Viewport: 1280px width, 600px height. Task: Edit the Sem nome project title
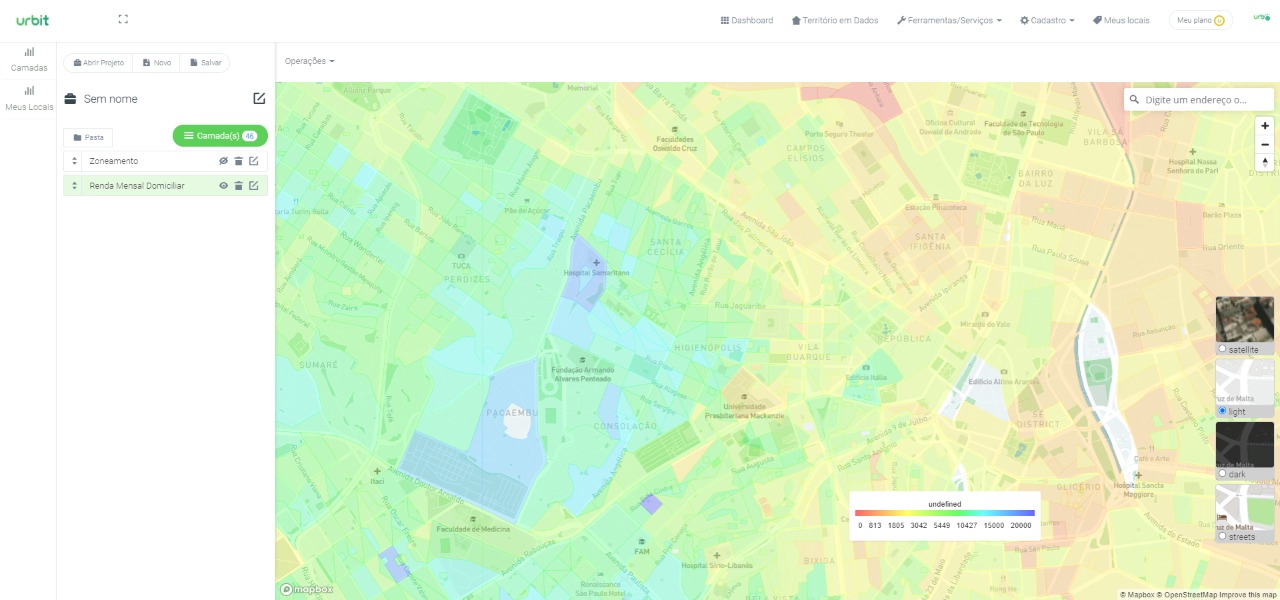[x=259, y=98]
